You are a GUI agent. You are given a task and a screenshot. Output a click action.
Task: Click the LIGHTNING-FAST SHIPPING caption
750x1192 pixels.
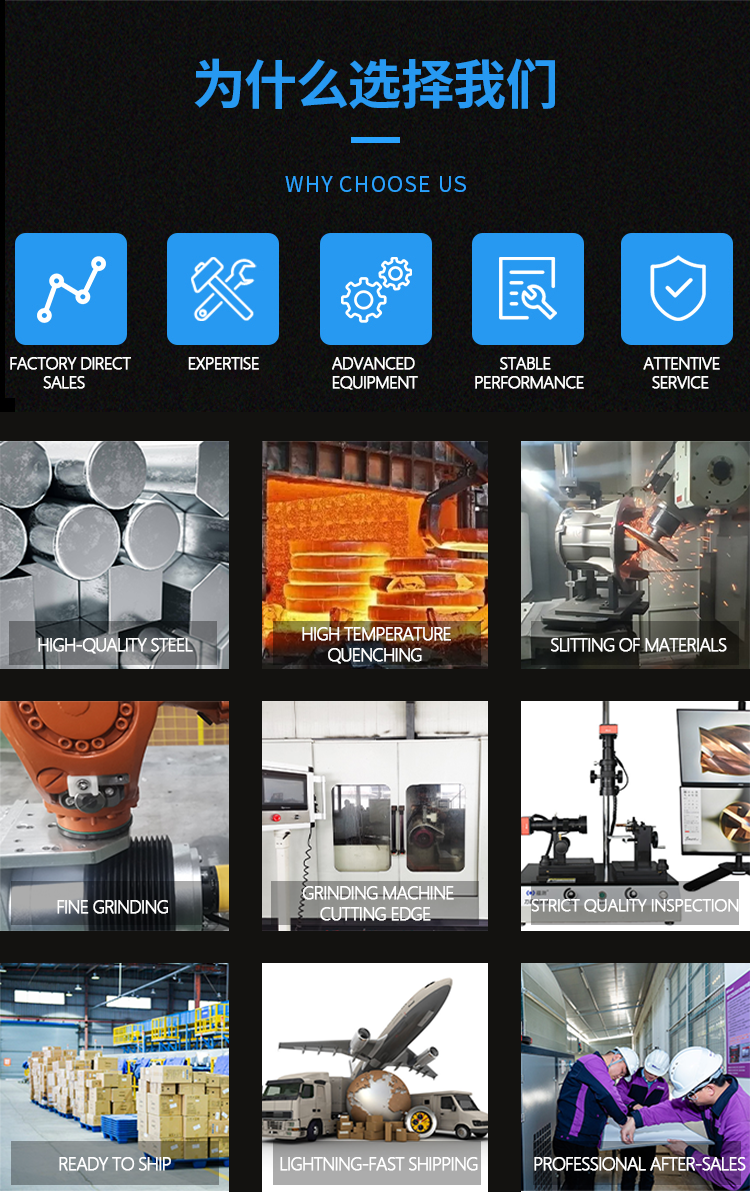(378, 1163)
